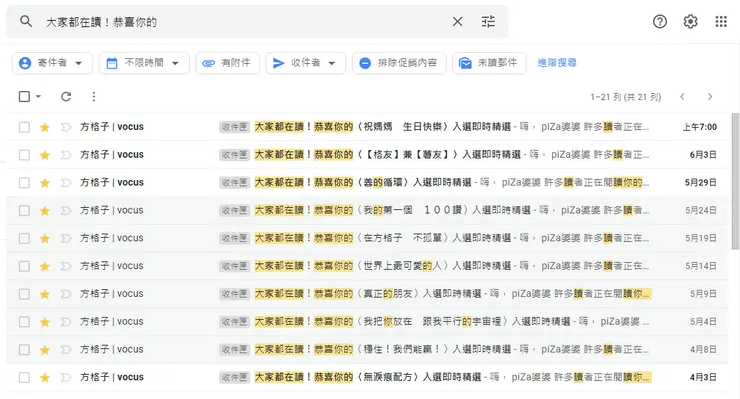Clear the search with X icon
This screenshot has height=399, width=740.
click(x=457, y=21)
